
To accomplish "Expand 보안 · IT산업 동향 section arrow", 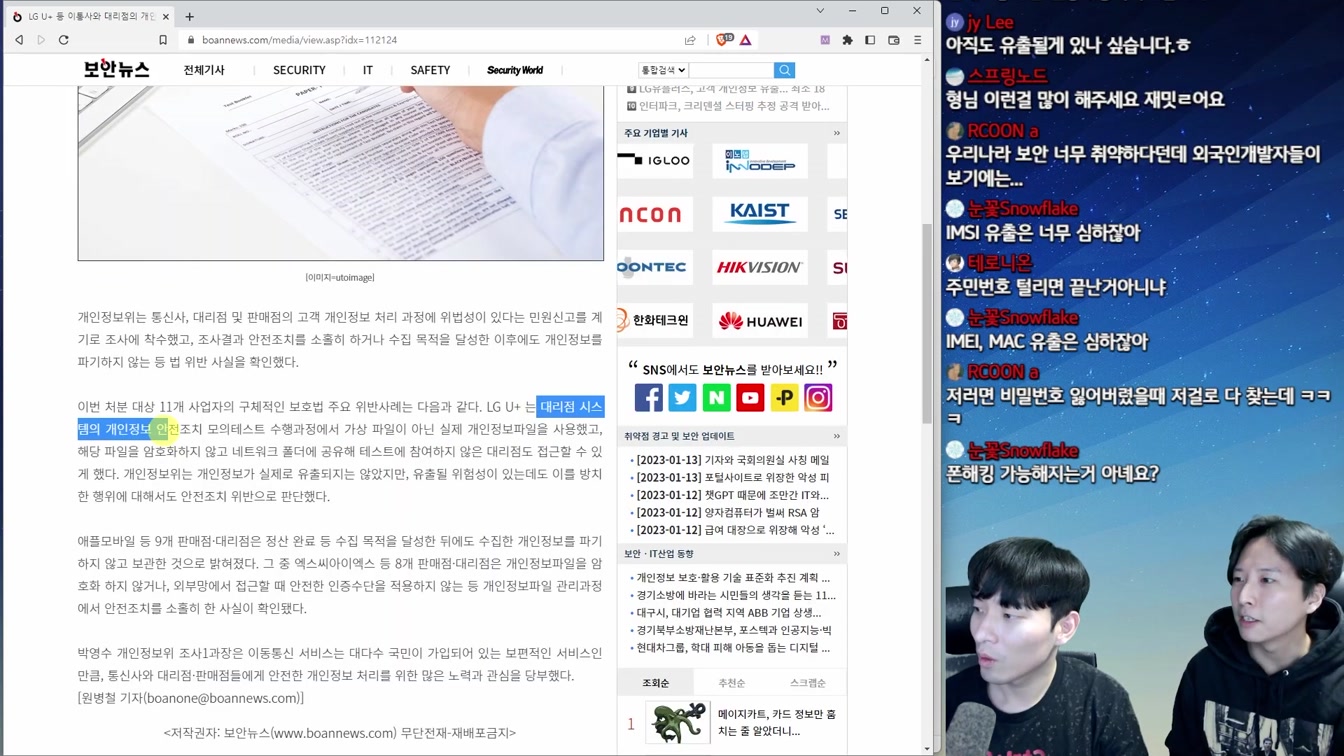I will tap(837, 554).
